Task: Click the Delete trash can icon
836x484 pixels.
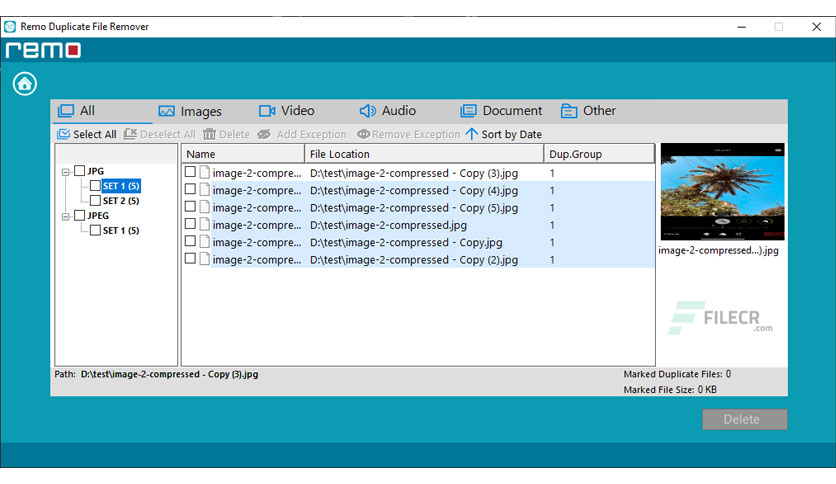Action: pyautogui.click(x=210, y=134)
